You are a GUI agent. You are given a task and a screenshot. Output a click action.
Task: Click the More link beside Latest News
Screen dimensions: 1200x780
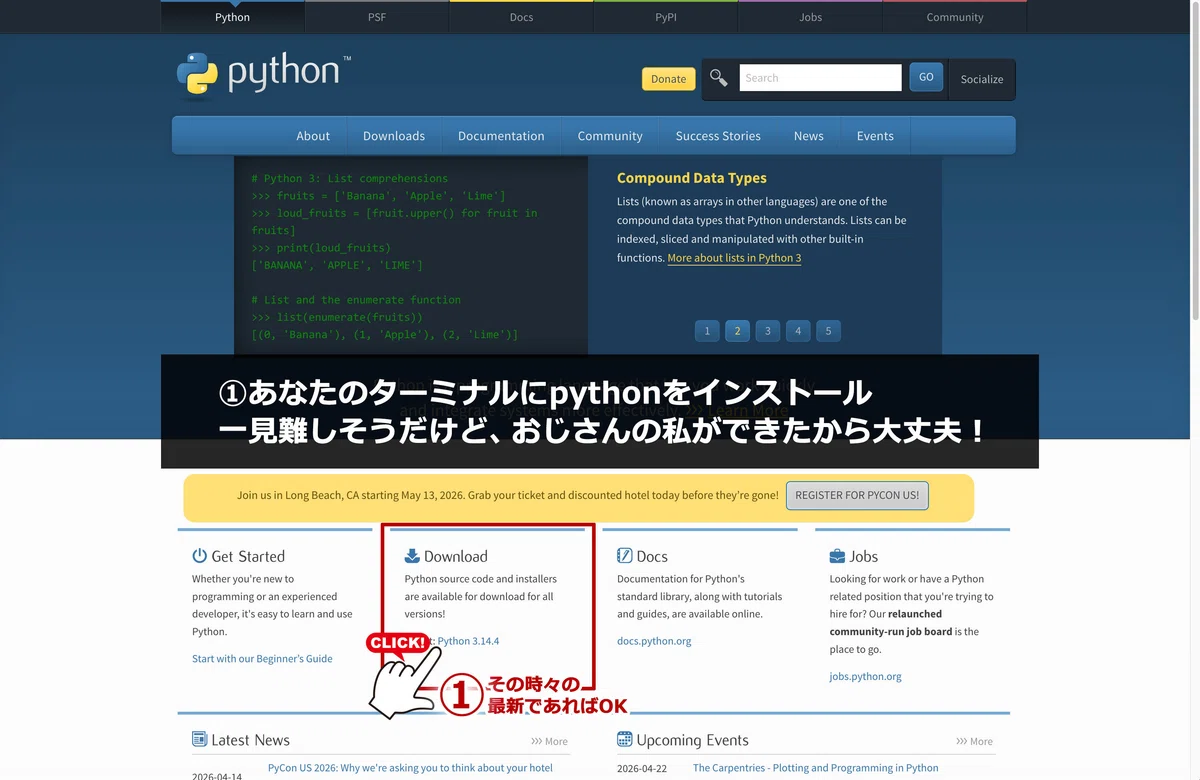click(549, 741)
